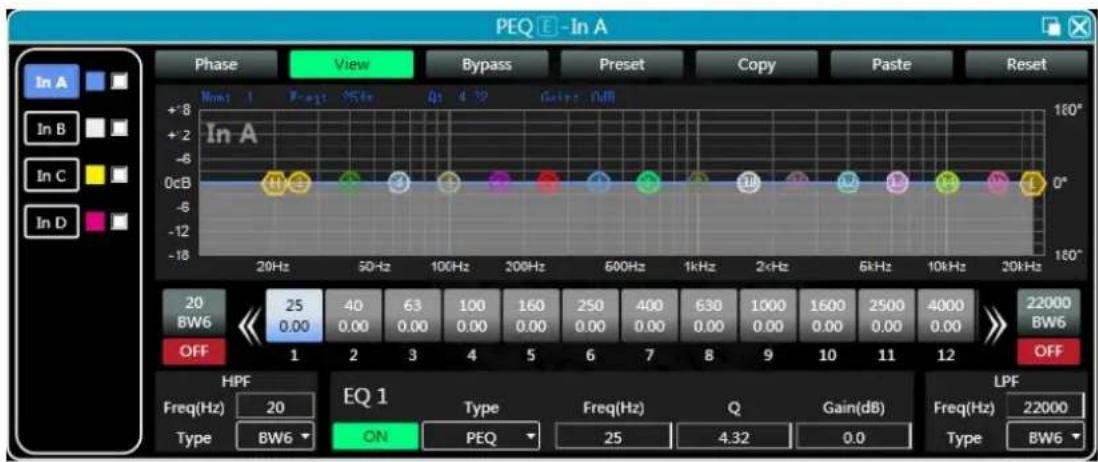Open the LPF Type BW6 dropdown
Viewport: 1098px width, 462px height.
click(x=1045, y=438)
